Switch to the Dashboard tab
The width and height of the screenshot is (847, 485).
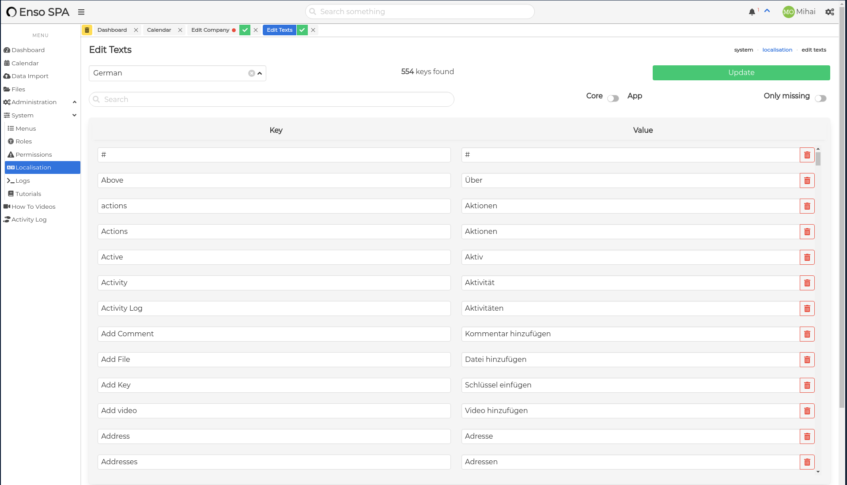pyautogui.click(x=112, y=30)
